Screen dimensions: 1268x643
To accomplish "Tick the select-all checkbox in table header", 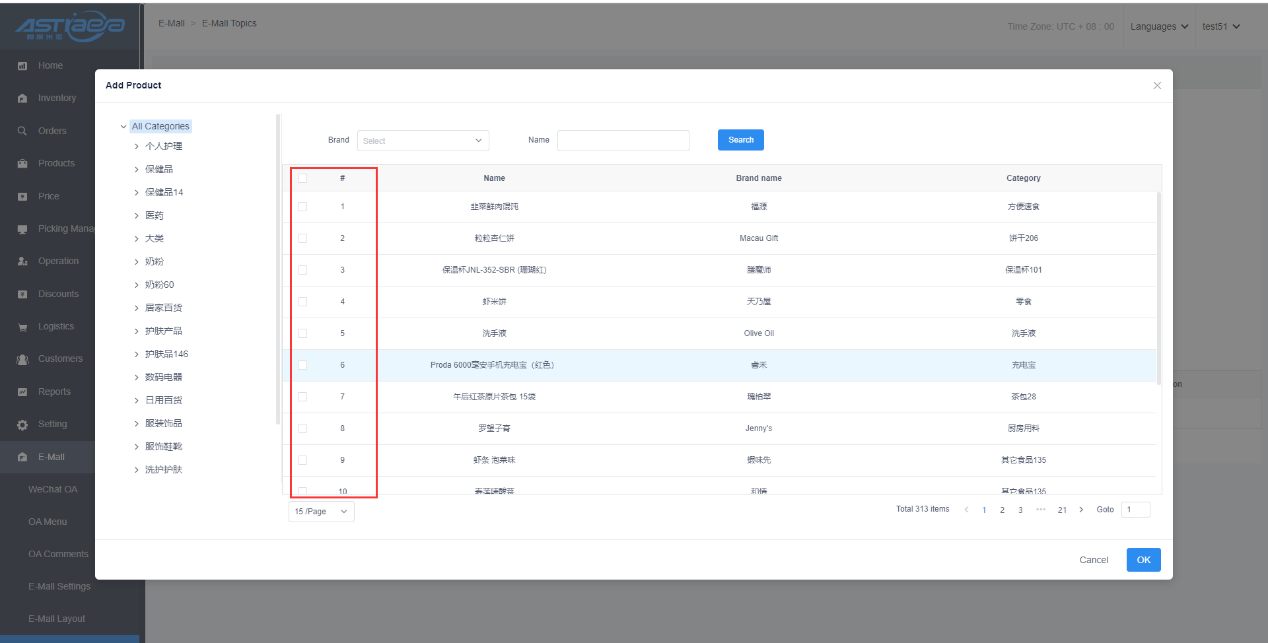I will [302, 179].
